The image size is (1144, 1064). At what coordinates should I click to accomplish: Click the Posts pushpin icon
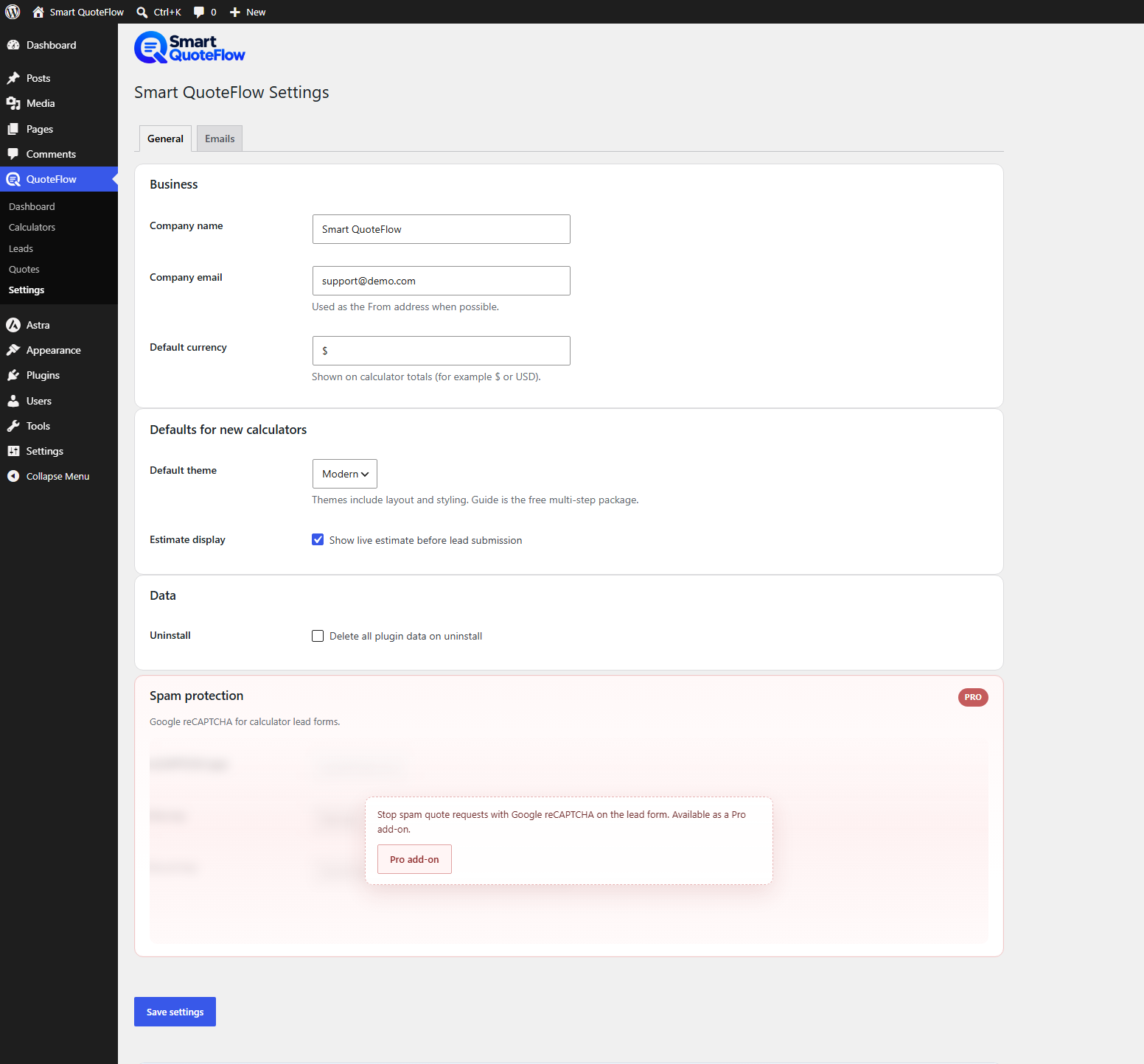click(x=13, y=78)
